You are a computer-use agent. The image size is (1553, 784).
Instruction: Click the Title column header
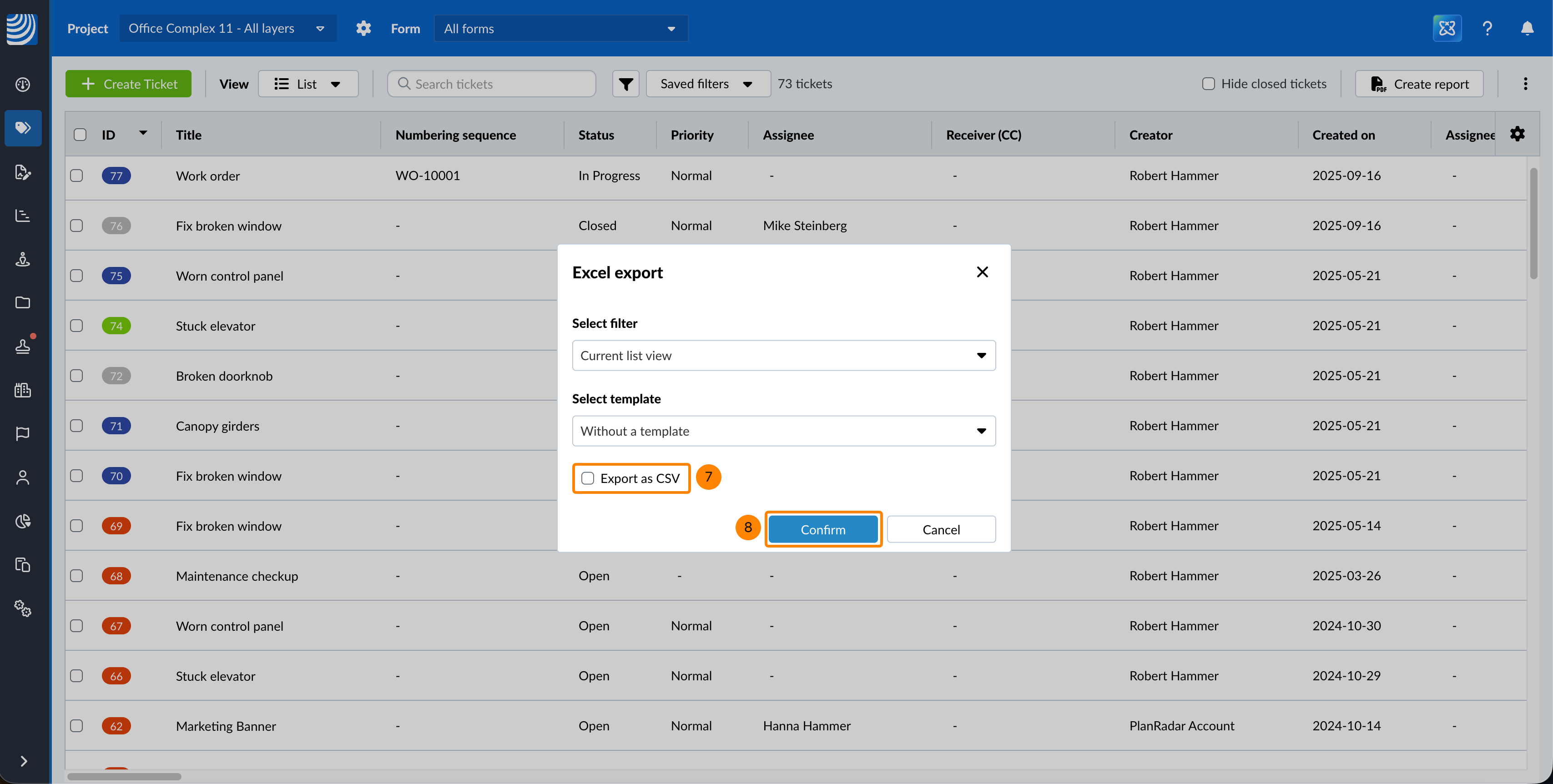coord(189,135)
